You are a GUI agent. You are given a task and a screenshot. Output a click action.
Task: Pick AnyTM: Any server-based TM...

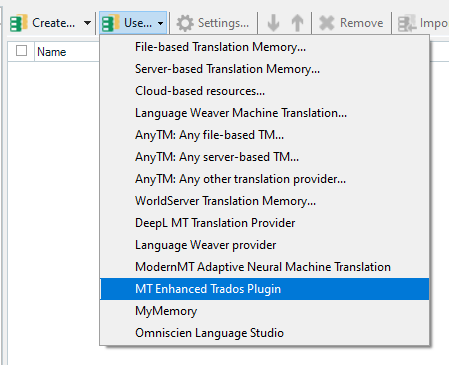pyautogui.click(x=265, y=157)
